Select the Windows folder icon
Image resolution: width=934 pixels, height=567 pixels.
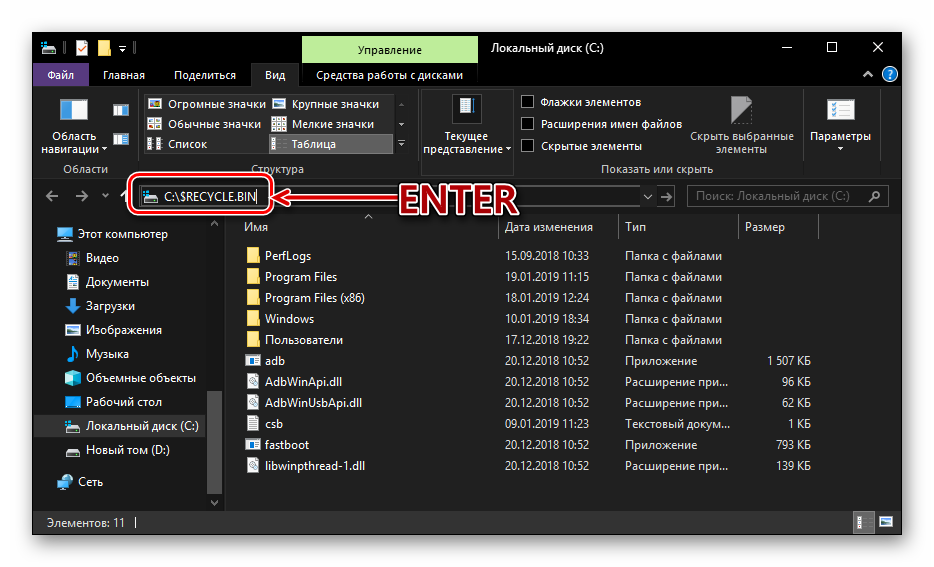click(253, 319)
